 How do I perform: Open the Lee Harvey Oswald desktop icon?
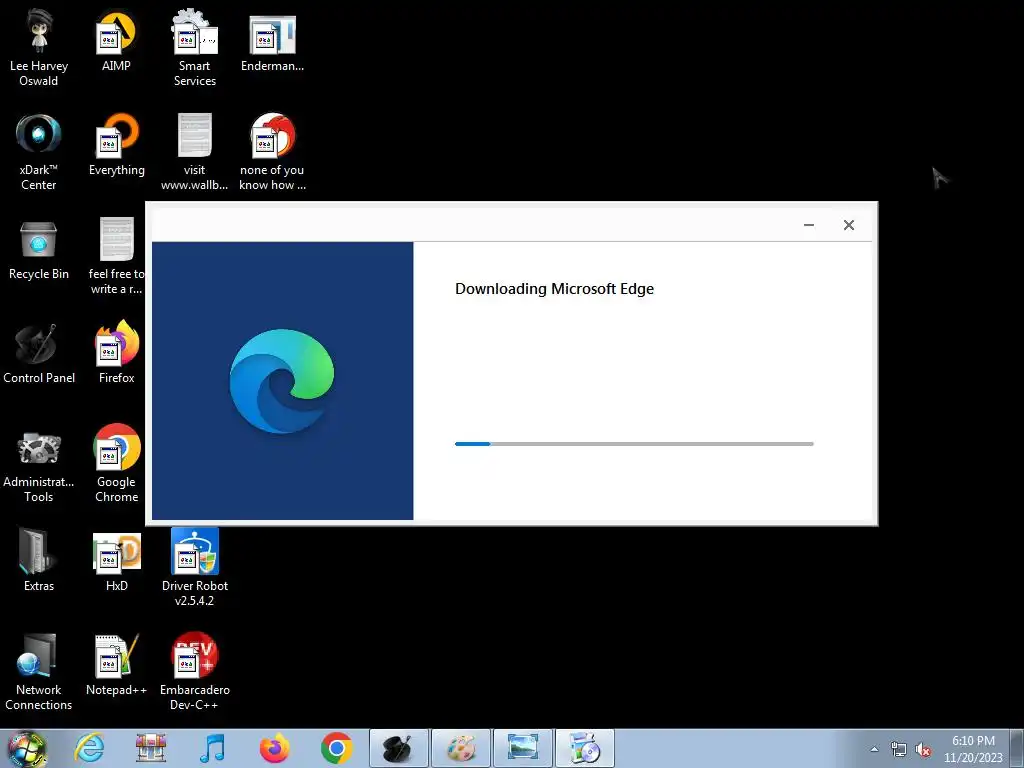[x=39, y=48]
